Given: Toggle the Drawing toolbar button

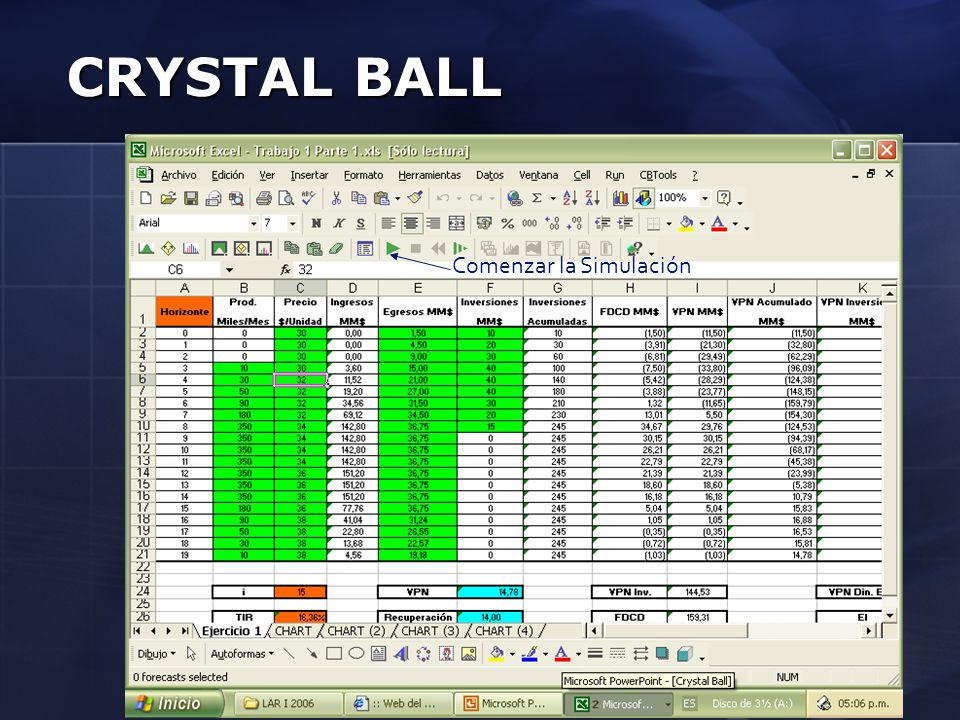Looking at the screenshot, I should tap(643, 198).
